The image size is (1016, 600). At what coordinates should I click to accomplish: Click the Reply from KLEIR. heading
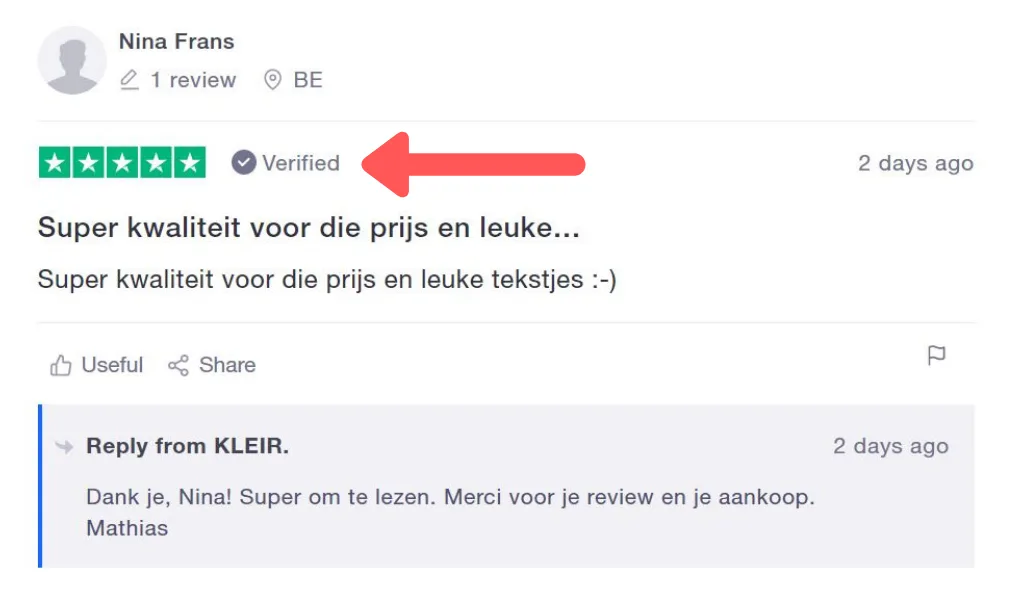click(187, 446)
